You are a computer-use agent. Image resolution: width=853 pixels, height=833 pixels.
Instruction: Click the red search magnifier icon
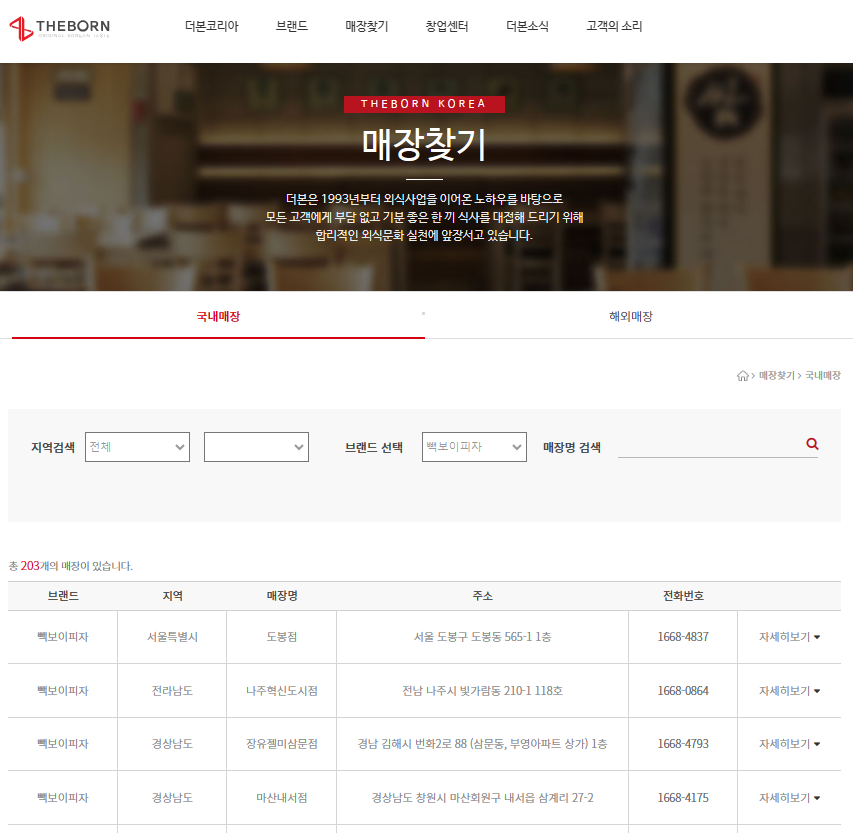(x=812, y=444)
